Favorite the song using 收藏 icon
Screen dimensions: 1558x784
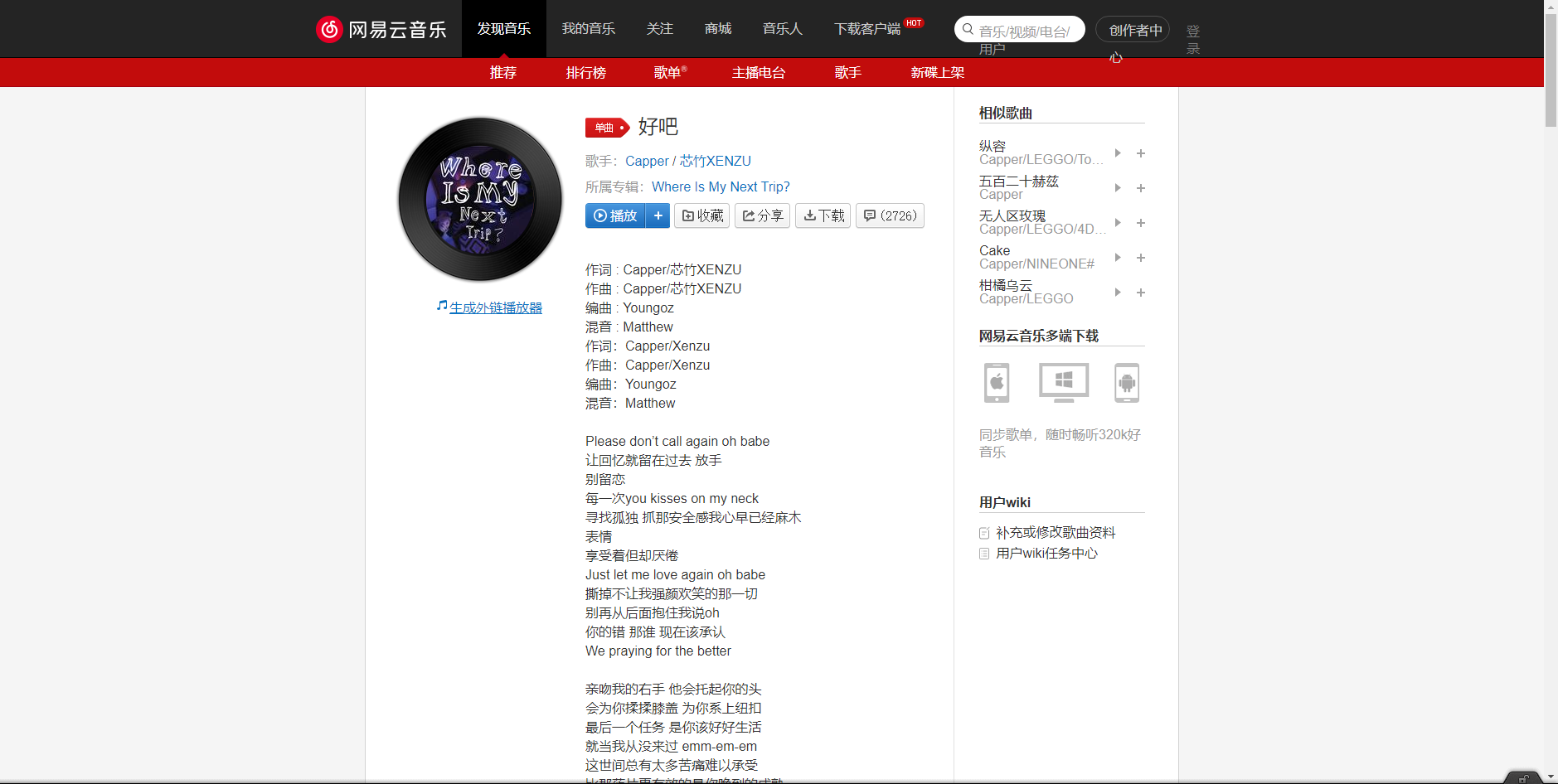pyautogui.click(x=691, y=215)
